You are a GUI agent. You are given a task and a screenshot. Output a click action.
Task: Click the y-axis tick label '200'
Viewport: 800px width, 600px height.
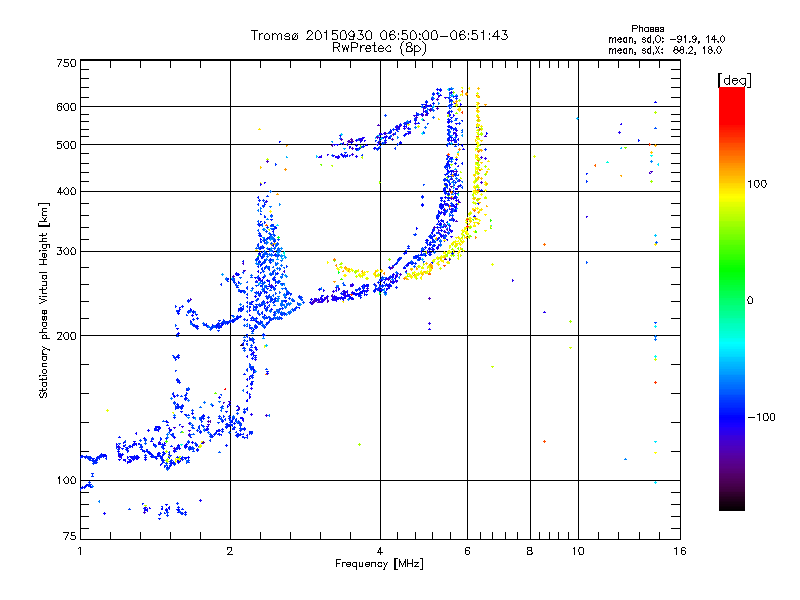[x=66, y=336]
